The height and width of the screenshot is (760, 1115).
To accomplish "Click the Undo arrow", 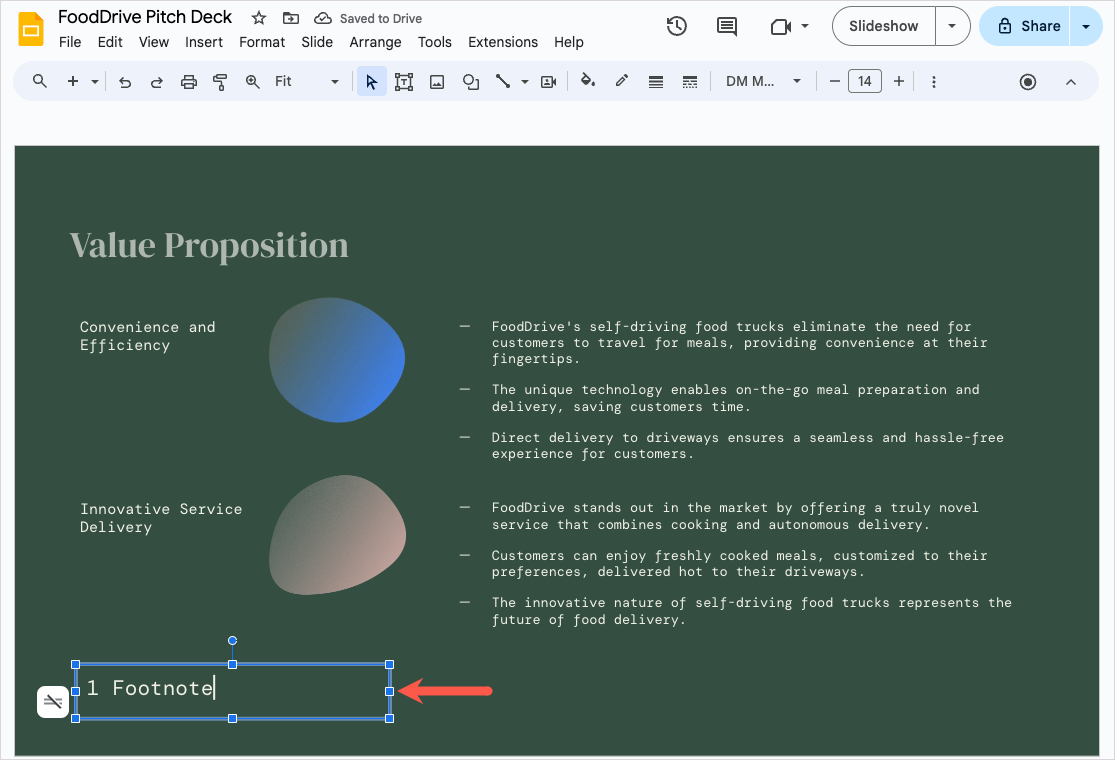I will tap(125, 82).
